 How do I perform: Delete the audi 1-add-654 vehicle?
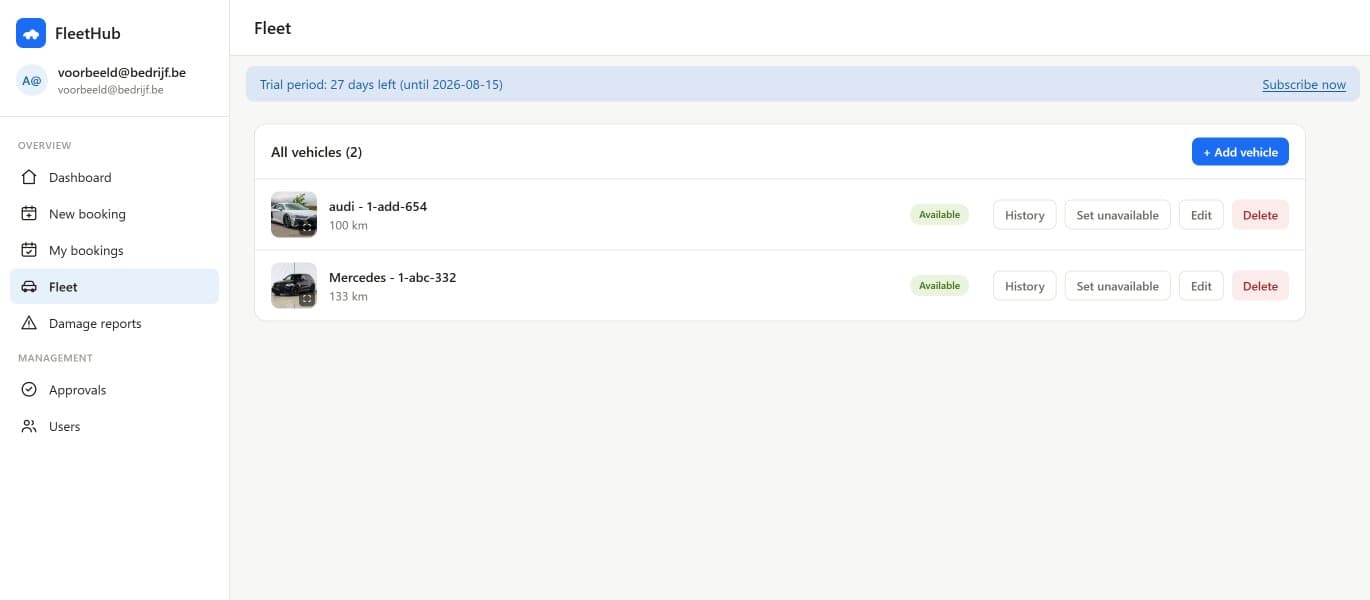[x=1260, y=215]
